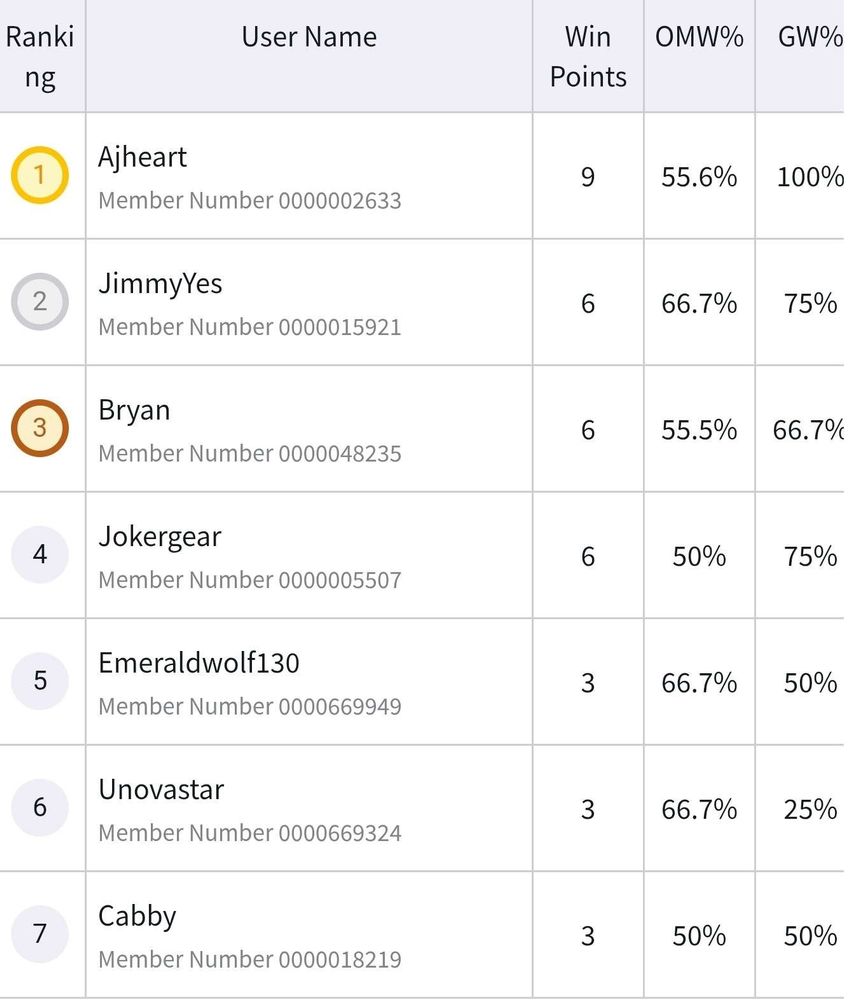Click the gold rank 1 medal icon
Screen dimensions: 851x1000
click(40, 176)
